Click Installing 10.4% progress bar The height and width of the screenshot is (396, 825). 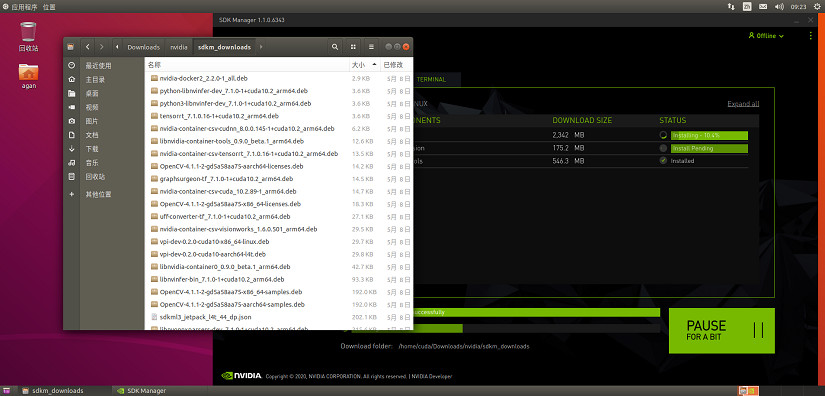click(x=709, y=135)
